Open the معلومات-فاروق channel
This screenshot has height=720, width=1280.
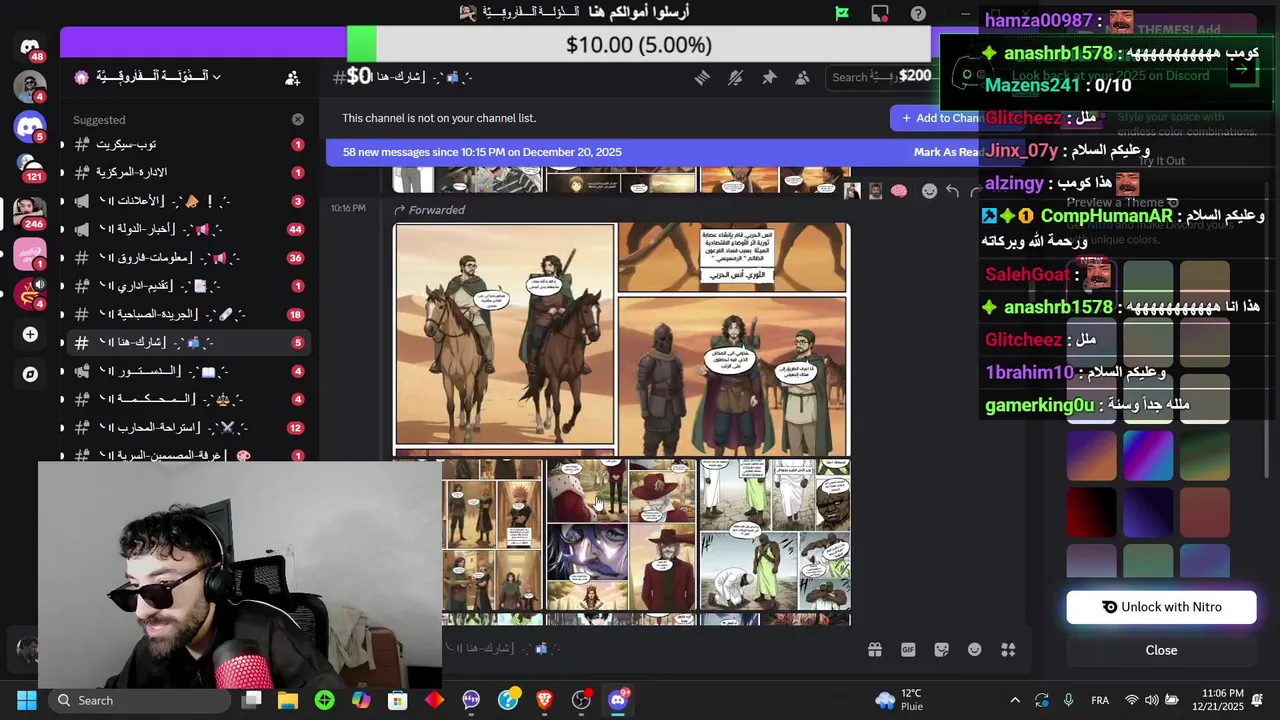click(x=188, y=258)
